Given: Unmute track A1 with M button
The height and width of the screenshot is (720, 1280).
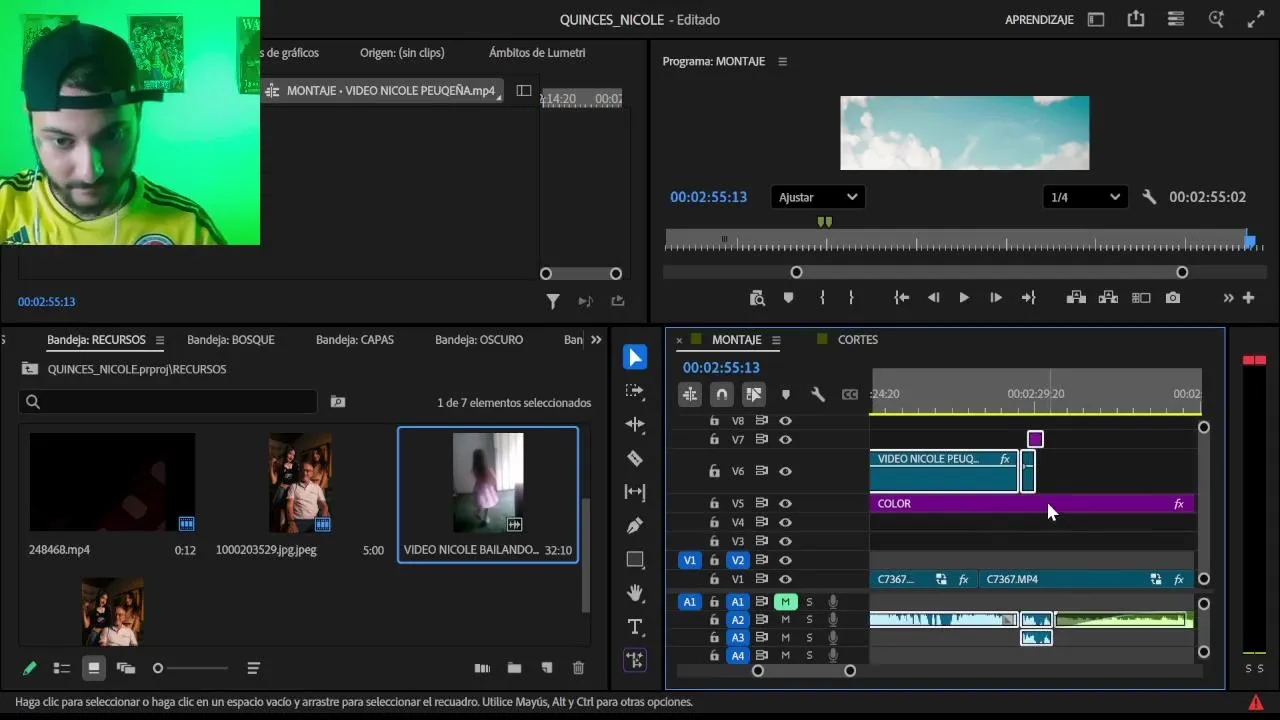Looking at the screenshot, I should pos(786,602).
